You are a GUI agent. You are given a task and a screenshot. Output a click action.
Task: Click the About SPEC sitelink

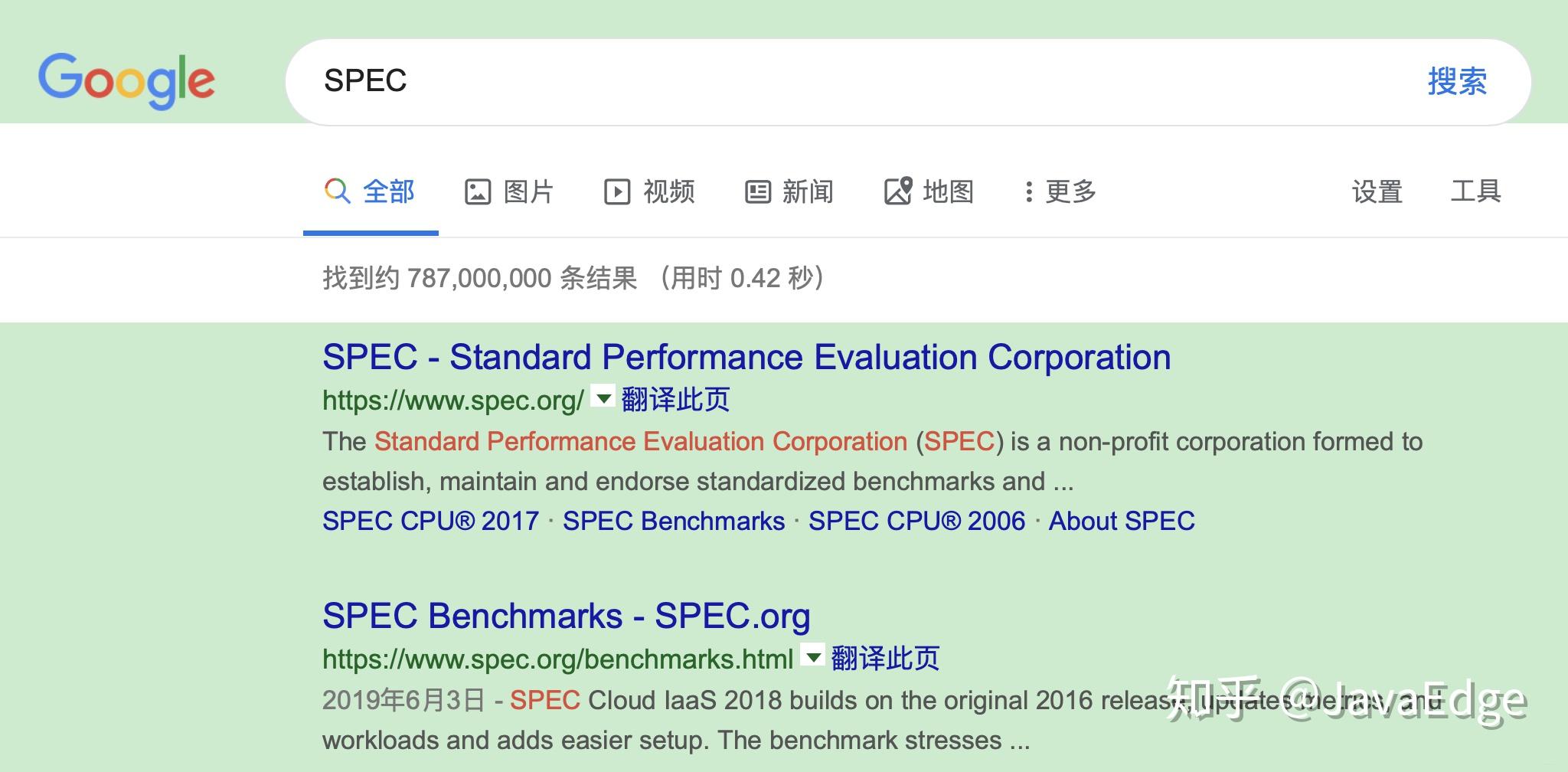point(1121,521)
